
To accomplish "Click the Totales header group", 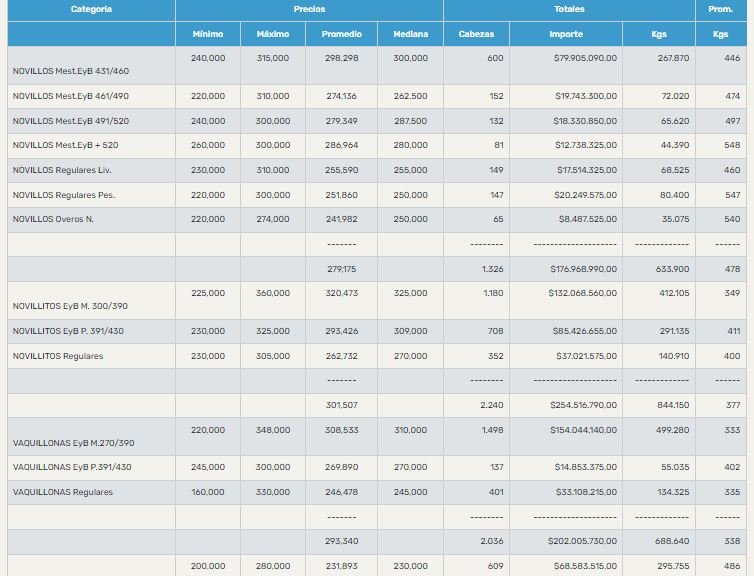I will [569, 9].
